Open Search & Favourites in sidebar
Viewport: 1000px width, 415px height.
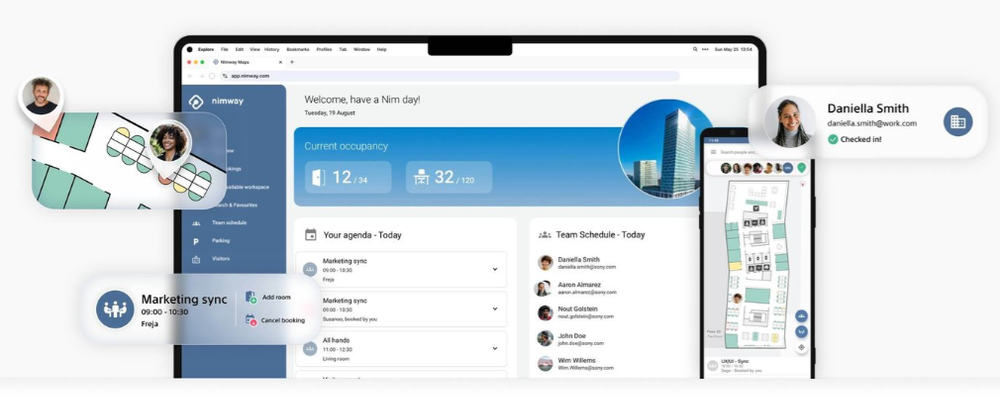coord(236,205)
